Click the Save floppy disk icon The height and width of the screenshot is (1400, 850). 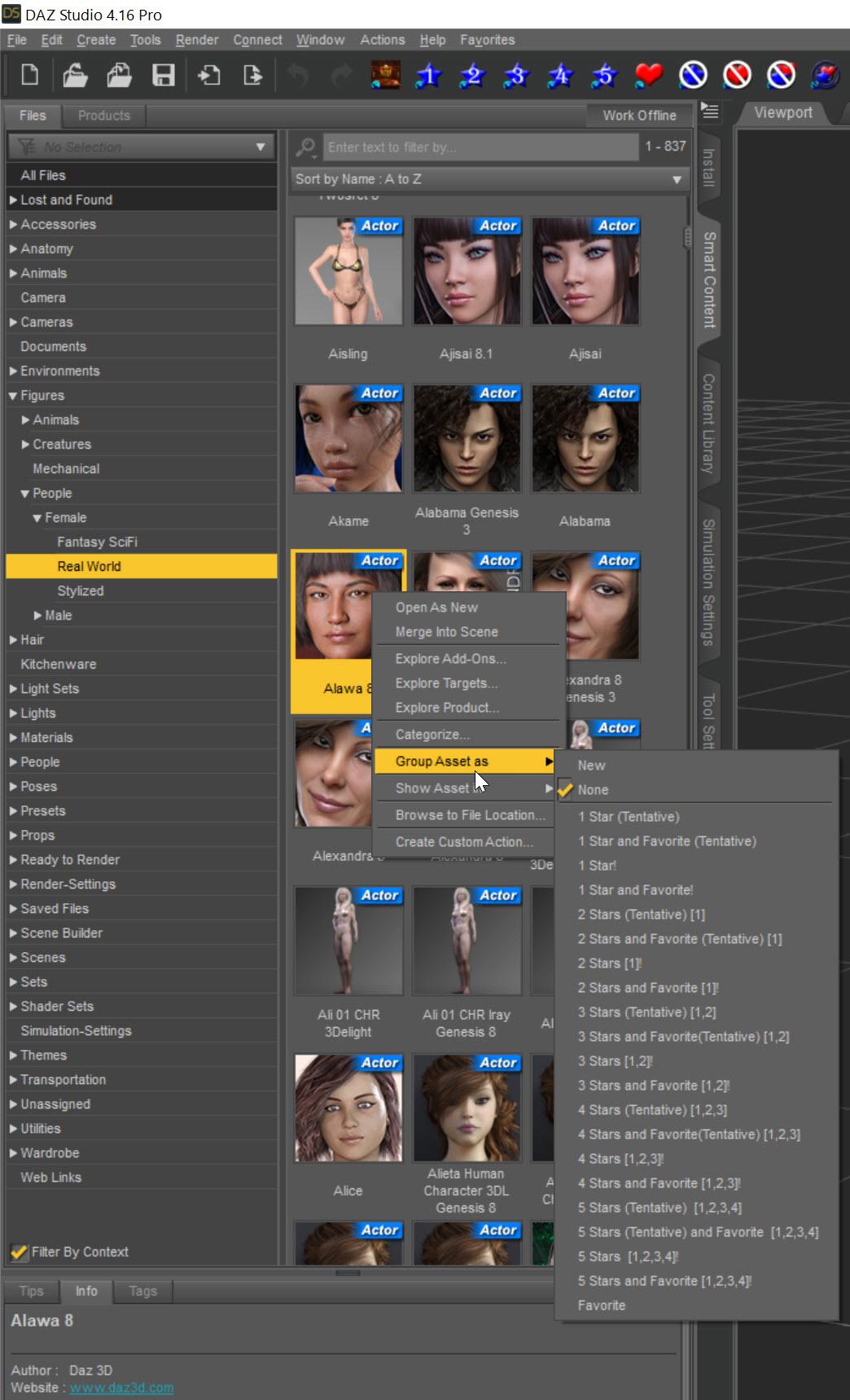coord(164,76)
